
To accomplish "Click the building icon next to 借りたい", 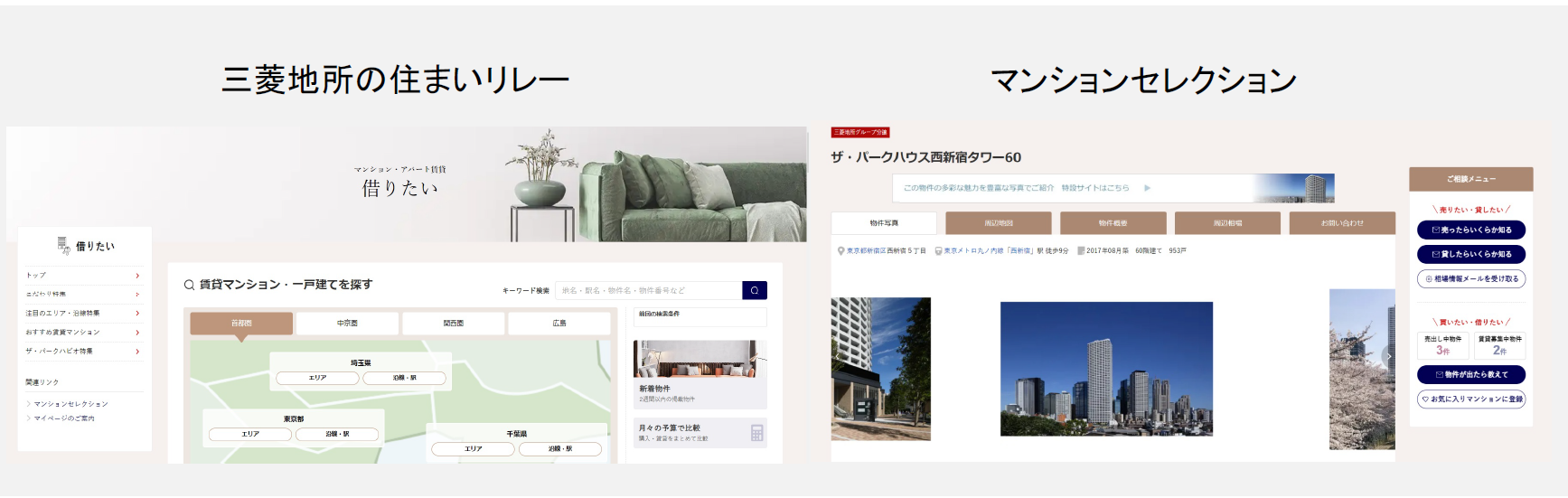I will [x=63, y=245].
